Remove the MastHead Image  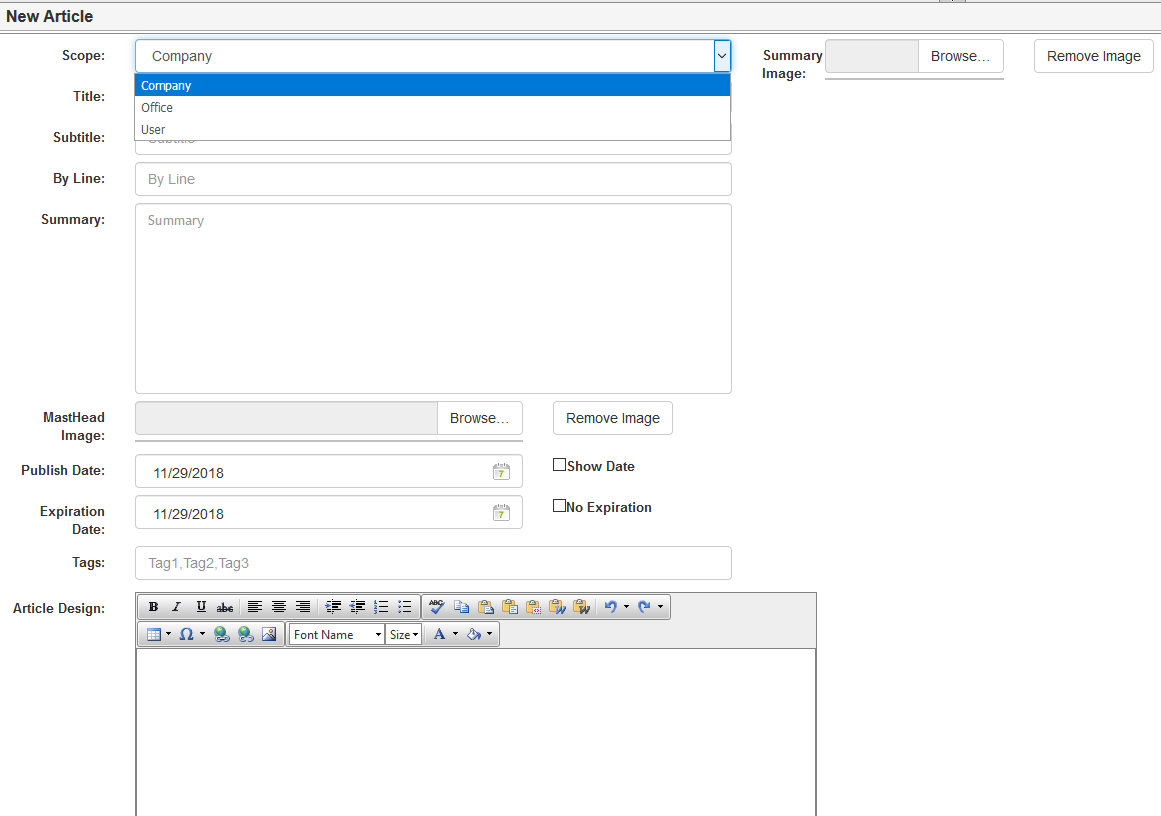(x=612, y=418)
